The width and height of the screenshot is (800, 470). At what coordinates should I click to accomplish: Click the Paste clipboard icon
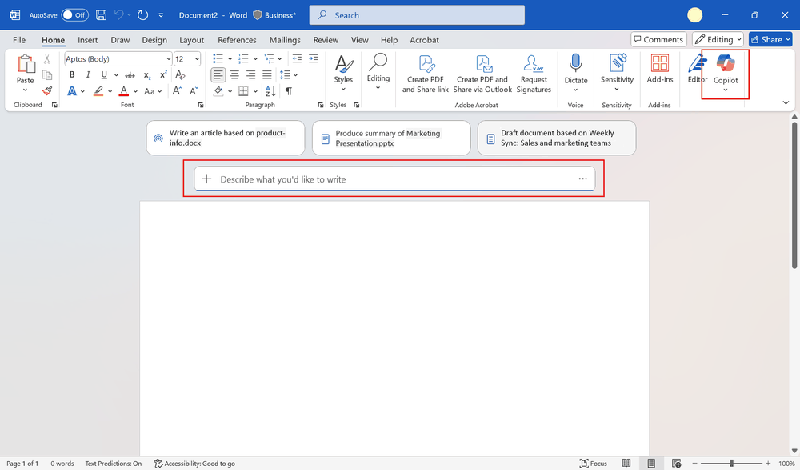tap(26, 64)
